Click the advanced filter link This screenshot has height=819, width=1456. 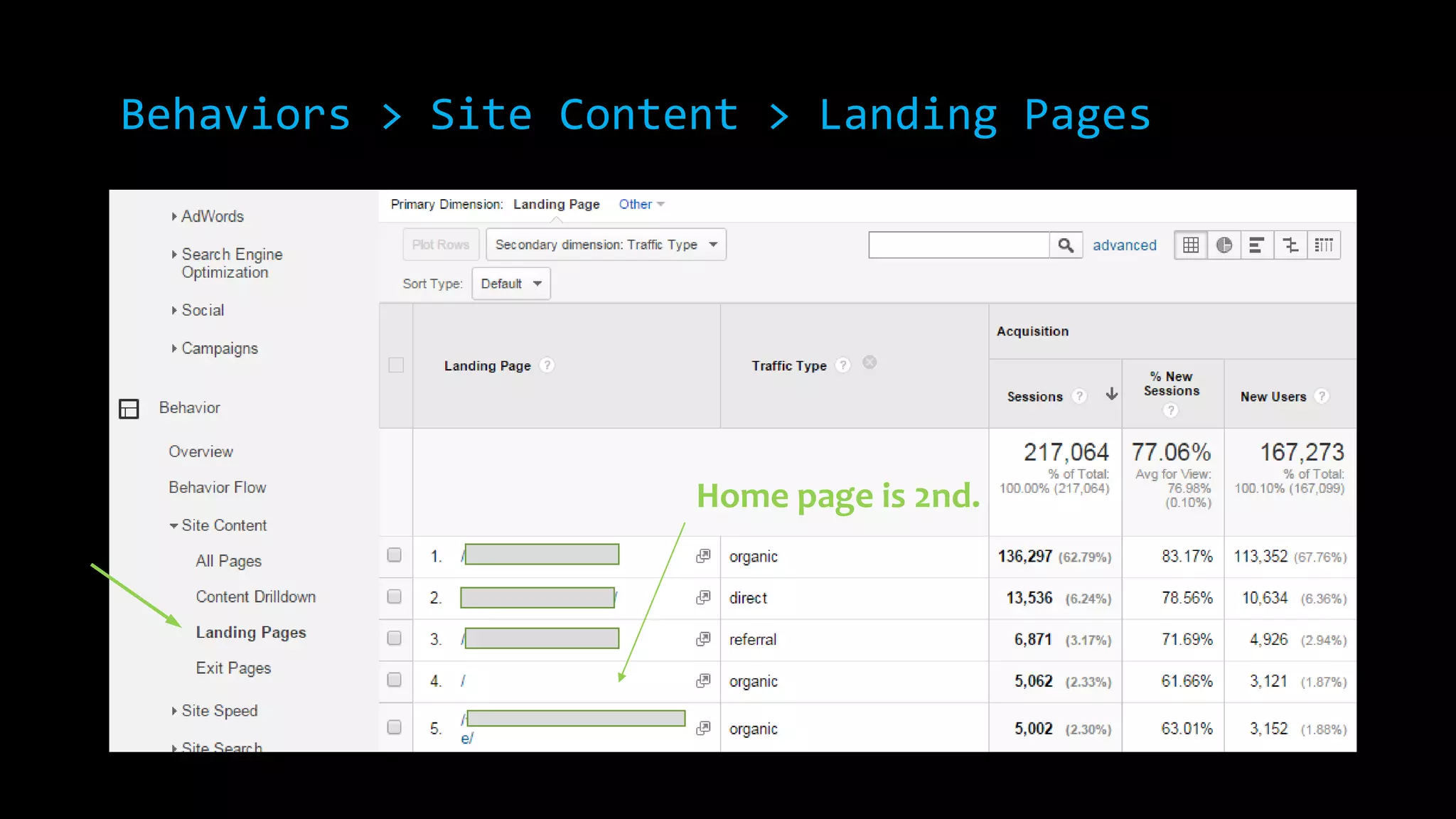pyautogui.click(x=1125, y=245)
